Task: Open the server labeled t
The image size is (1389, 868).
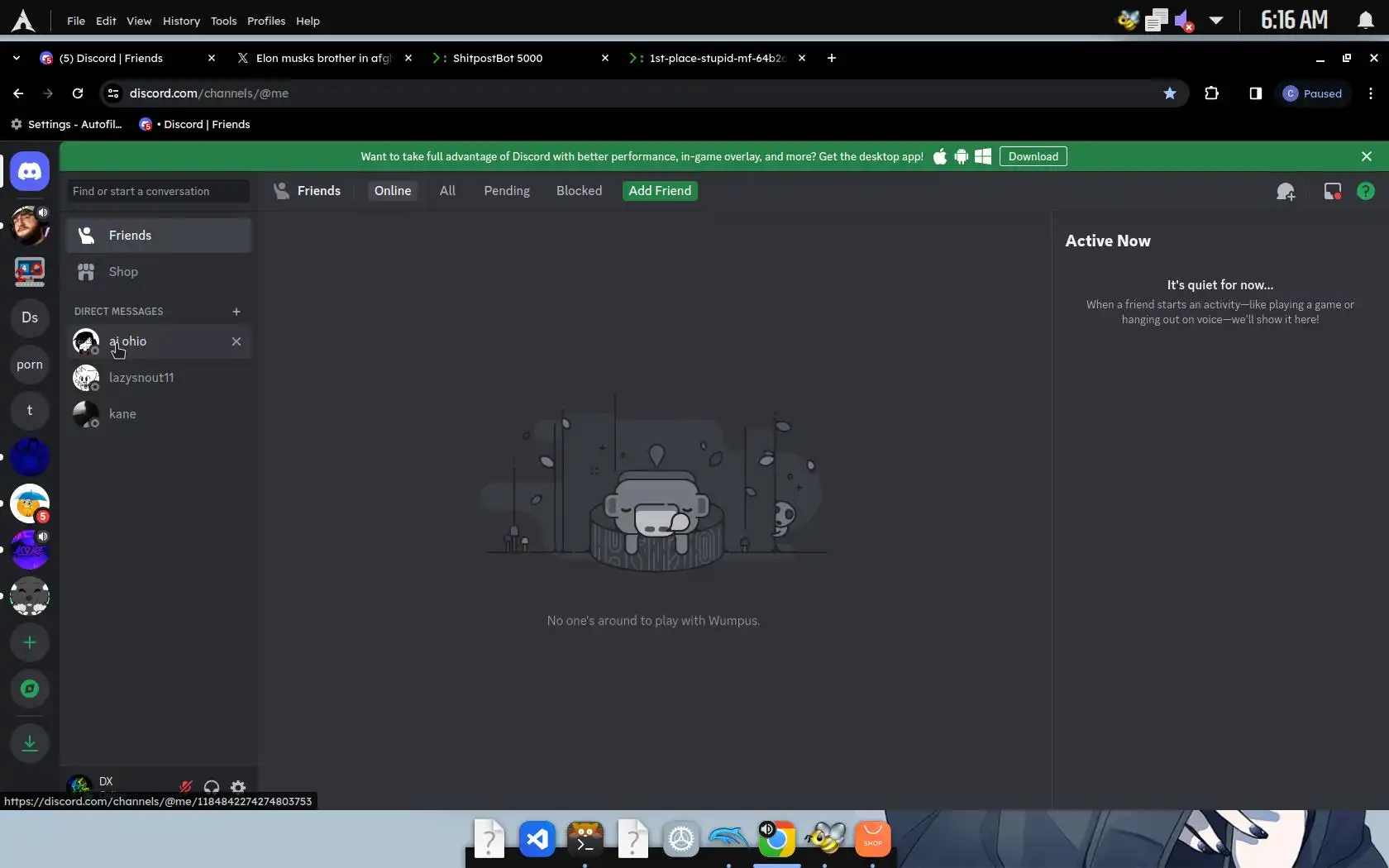Action: tap(30, 410)
